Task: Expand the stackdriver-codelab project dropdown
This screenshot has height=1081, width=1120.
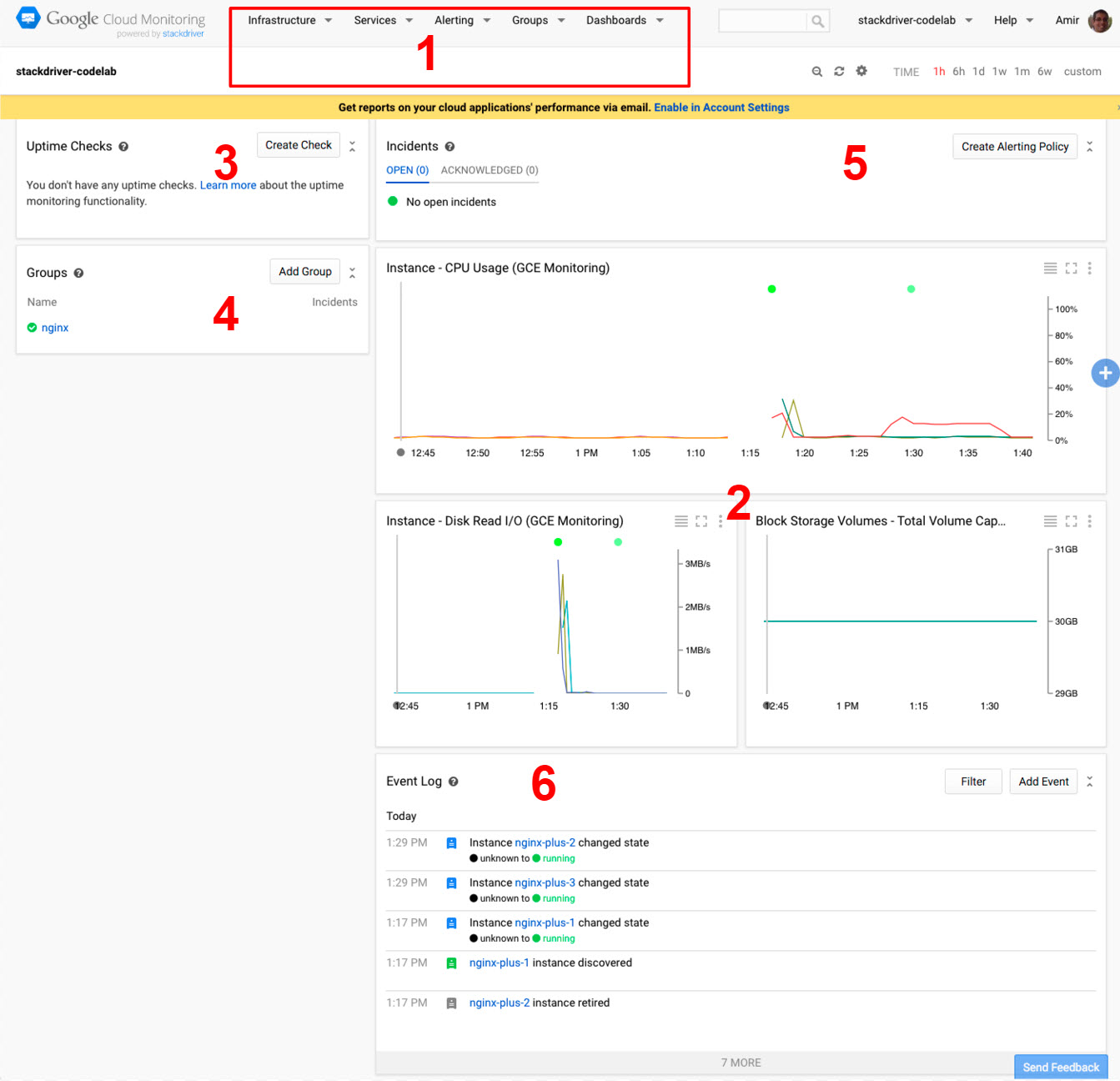Action: point(915,20)
